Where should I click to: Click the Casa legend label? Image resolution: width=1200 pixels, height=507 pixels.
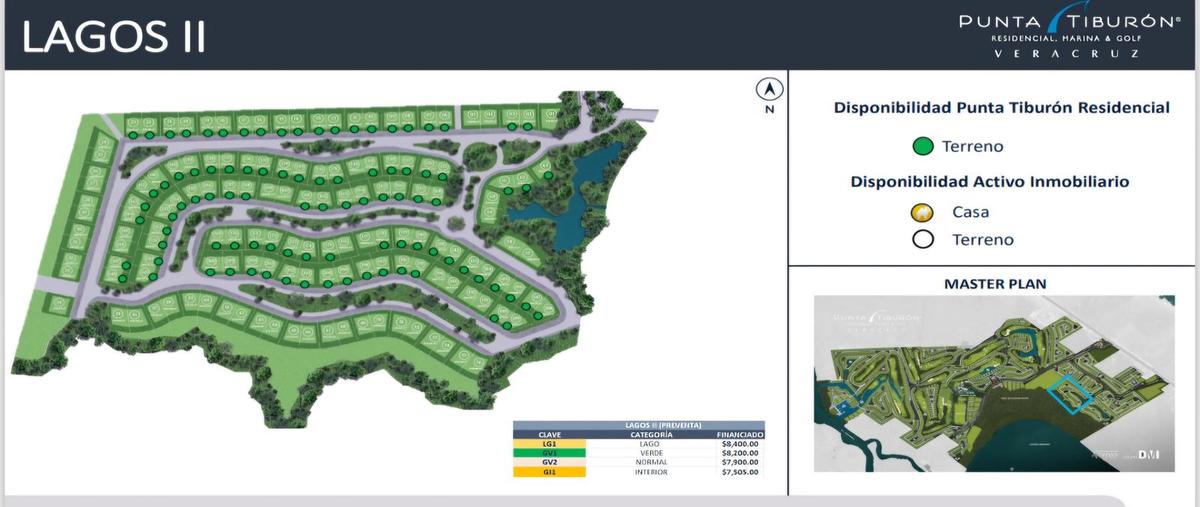(970, 212)
